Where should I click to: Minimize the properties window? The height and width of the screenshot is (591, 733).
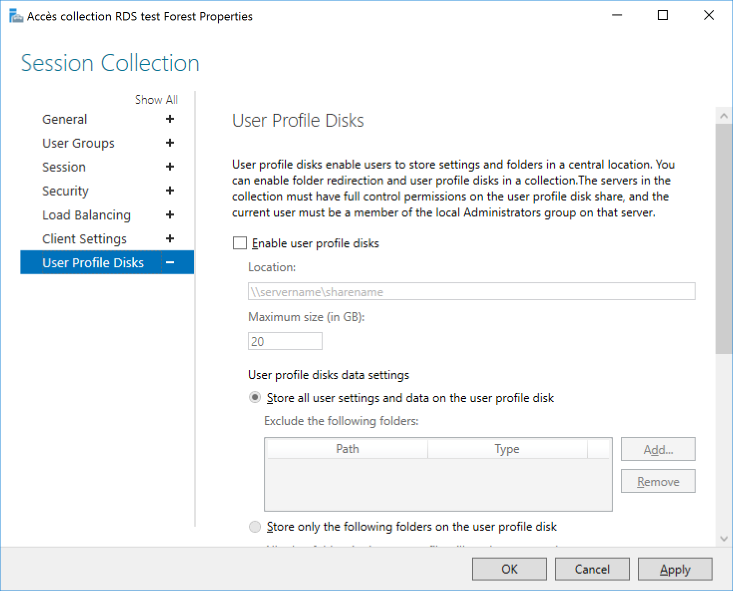coord(617,15)
